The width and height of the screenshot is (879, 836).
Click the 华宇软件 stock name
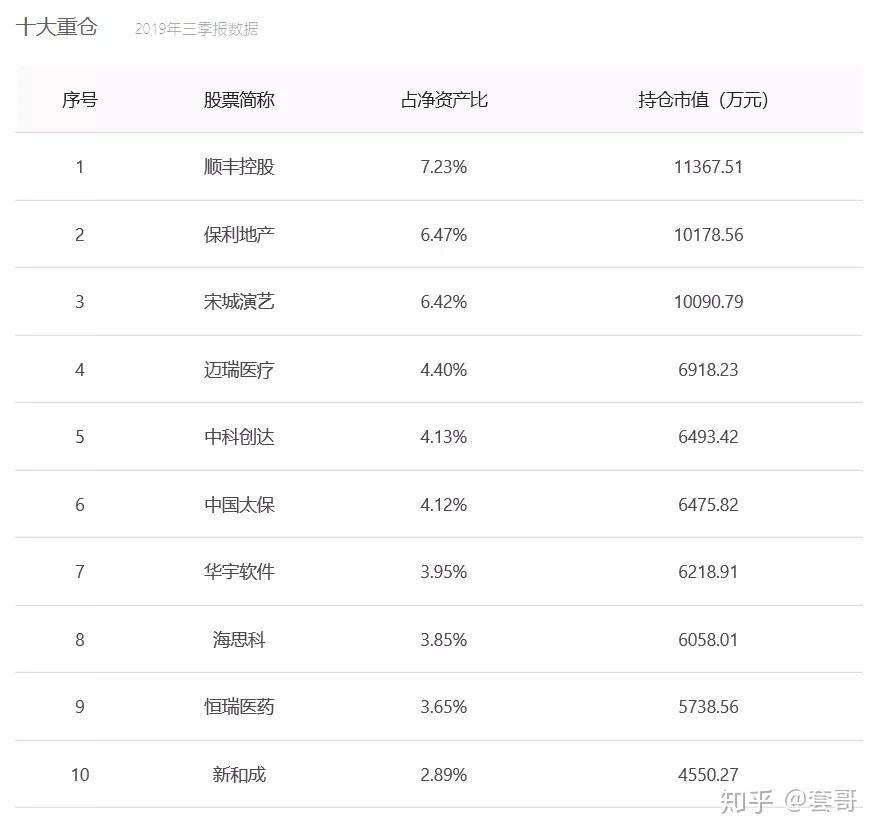239,572
